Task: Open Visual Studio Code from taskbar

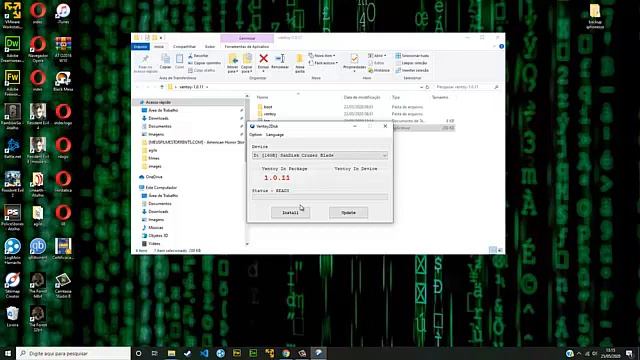Action: pos(204,353)
